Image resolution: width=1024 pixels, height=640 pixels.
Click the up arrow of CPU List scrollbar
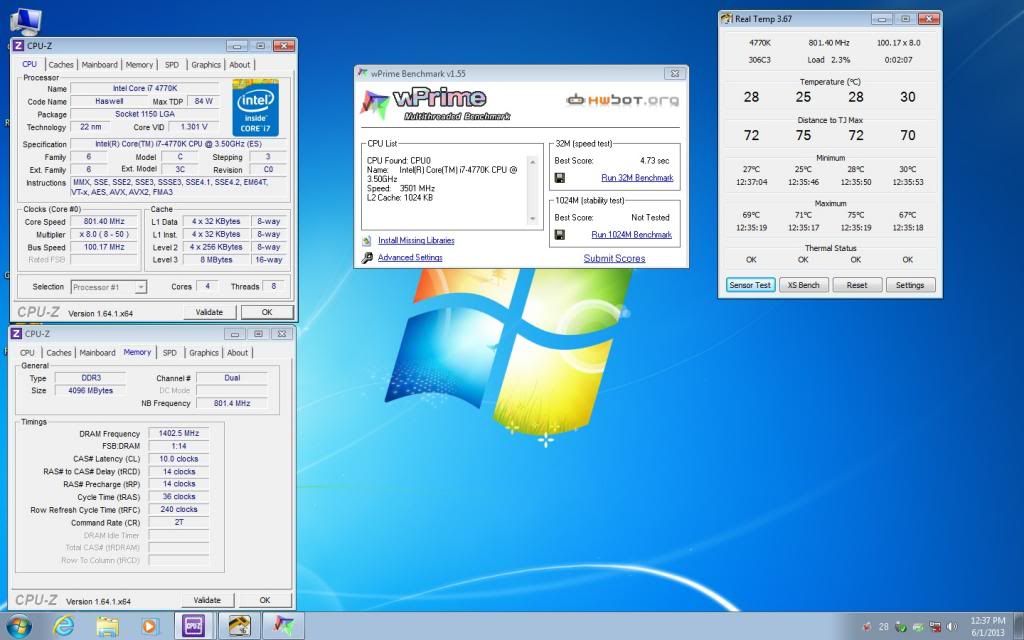(533, 162)
